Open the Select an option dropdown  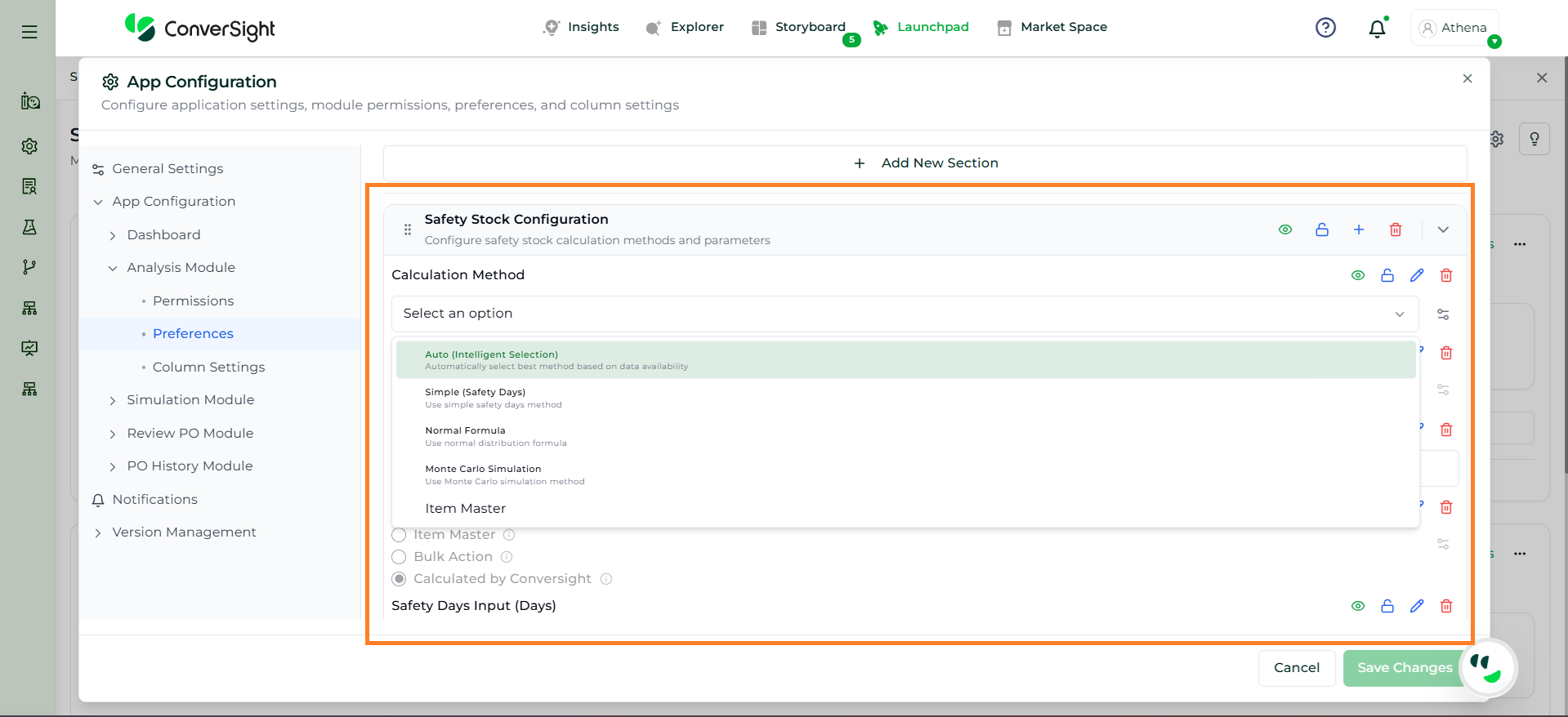tap(904, 314)
